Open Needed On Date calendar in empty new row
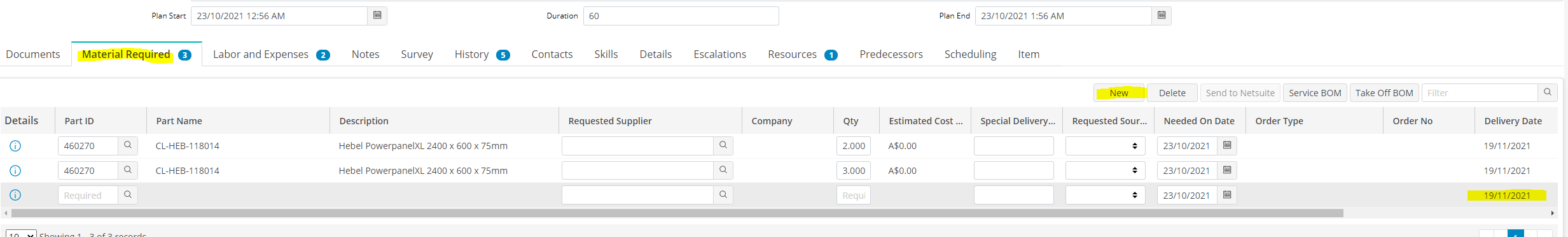The image size is (1568, 237). click(1227, 195)
